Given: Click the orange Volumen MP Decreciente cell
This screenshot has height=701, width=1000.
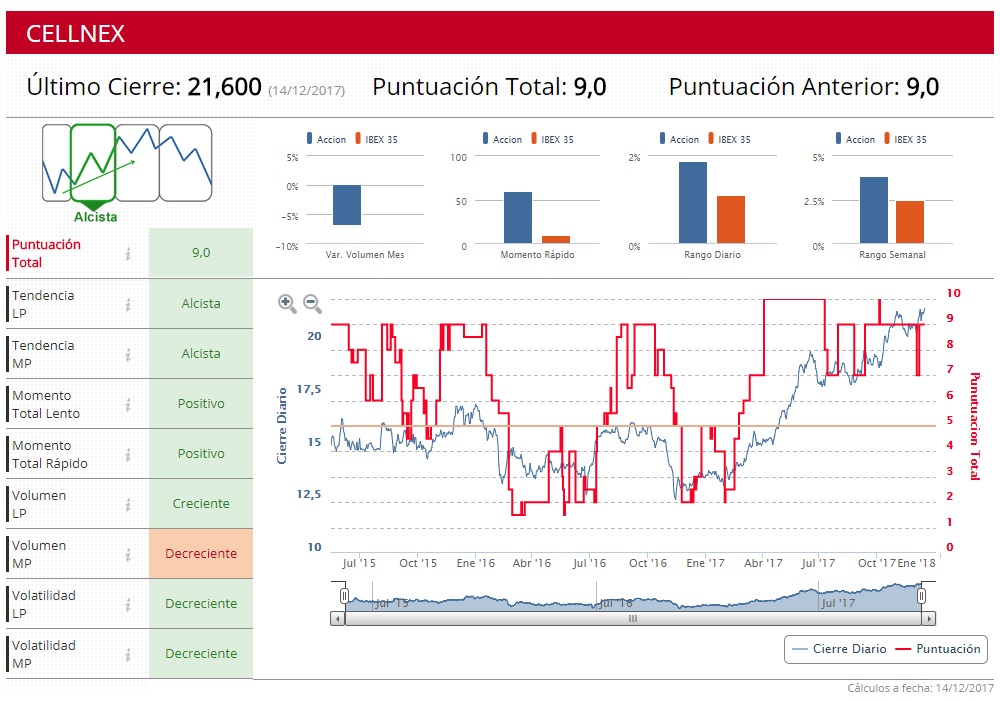Looking at the screenshot, I should [x=201, y=554].
